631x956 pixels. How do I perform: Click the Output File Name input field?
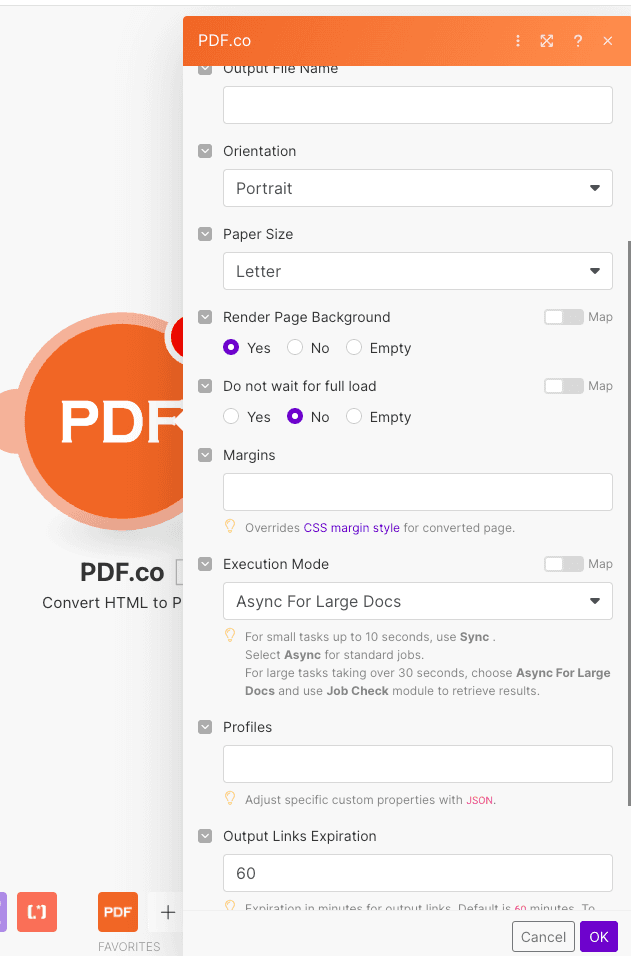pos(417,105)
